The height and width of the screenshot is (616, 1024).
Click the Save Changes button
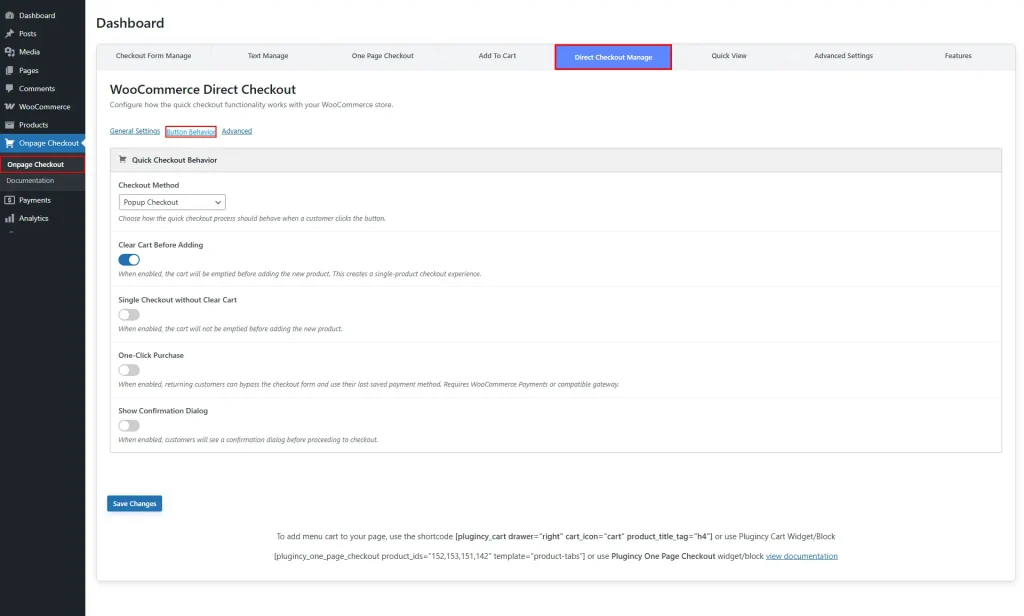point(135,504)
